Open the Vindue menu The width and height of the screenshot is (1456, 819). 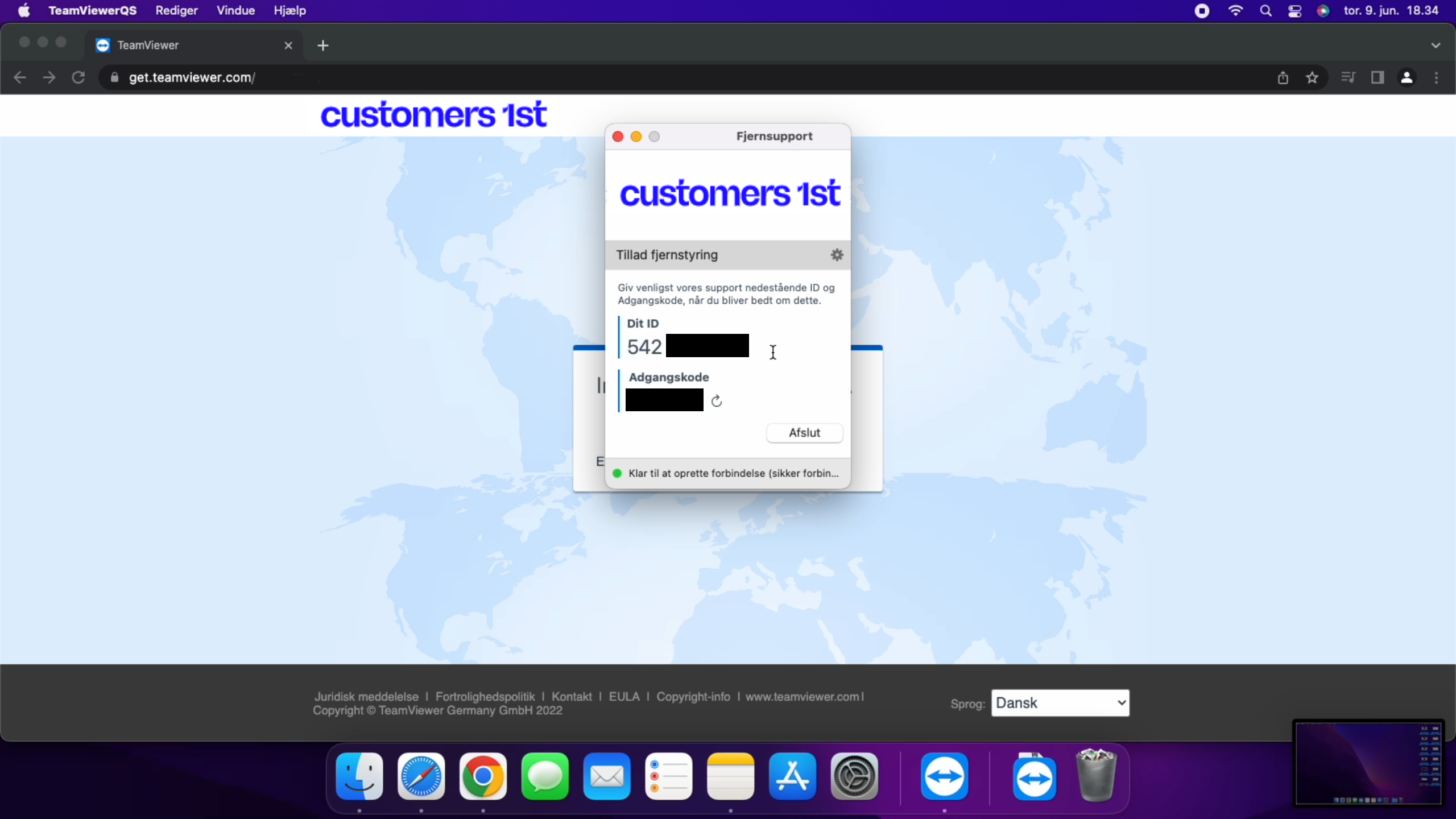click(235, 10)
